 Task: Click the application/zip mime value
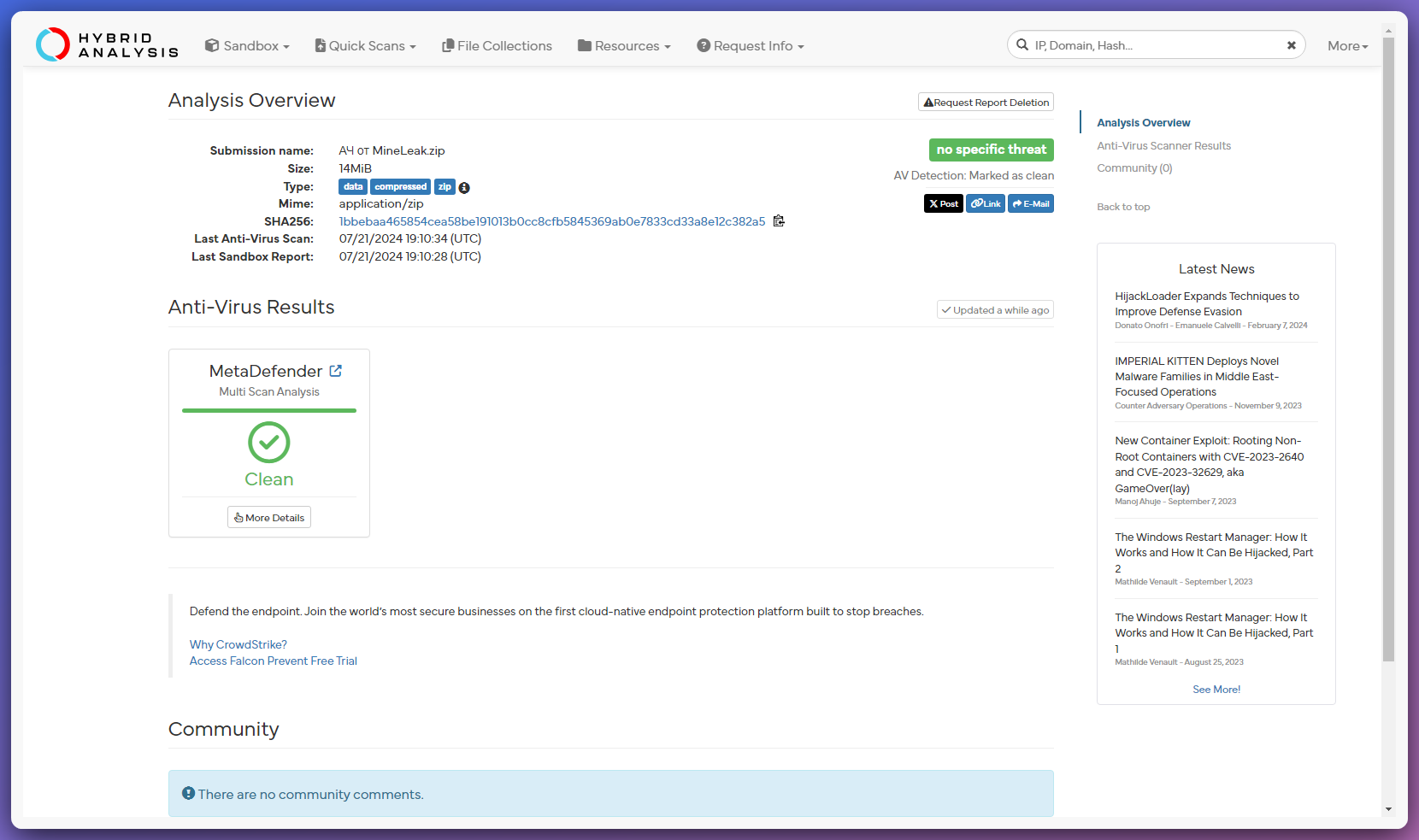coord(381,204)
